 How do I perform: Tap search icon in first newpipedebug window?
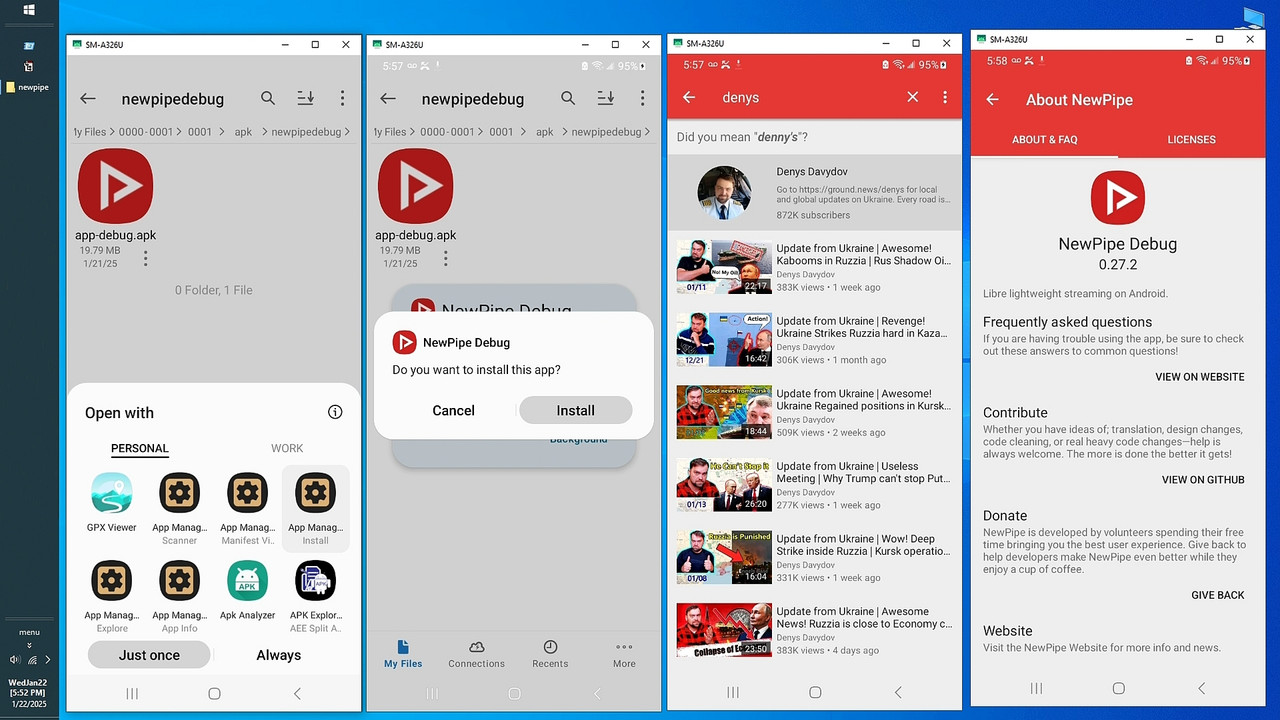[268, 98]
